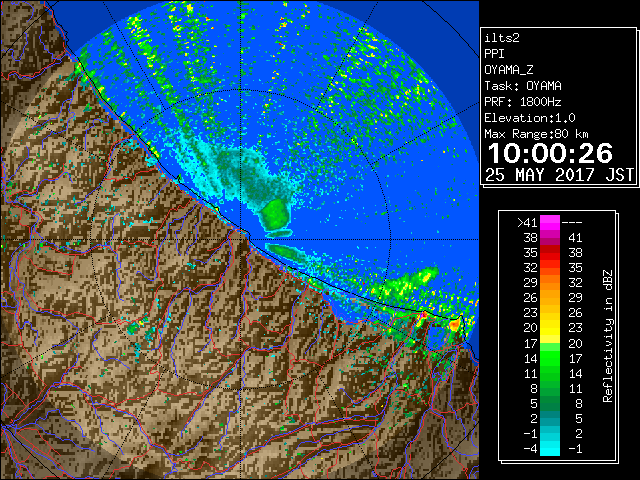Screen dimensions: 640x480
Task: Click the red 35–38 dBZ legend swatch
Action: (x=549, y=253)
